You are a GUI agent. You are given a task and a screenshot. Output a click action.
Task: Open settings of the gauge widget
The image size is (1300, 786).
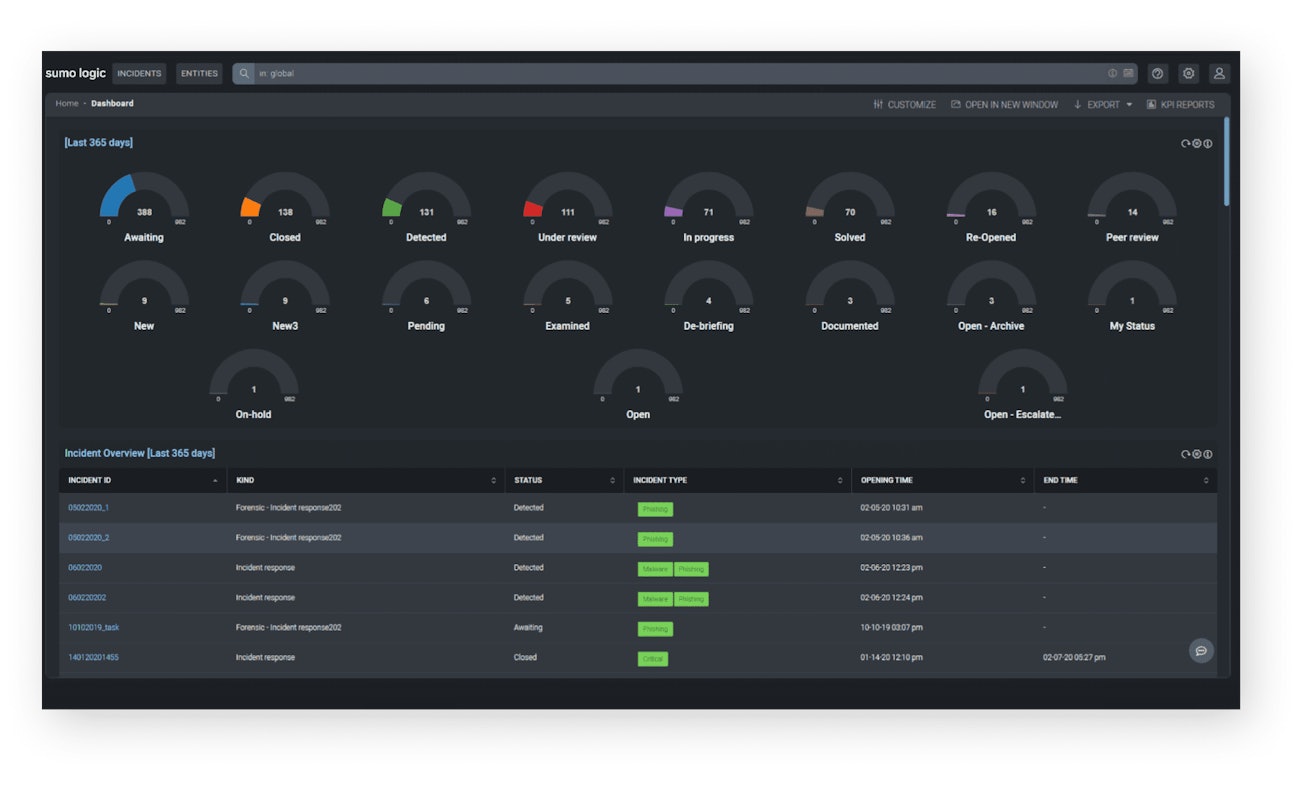click(x=1196, y=144)
